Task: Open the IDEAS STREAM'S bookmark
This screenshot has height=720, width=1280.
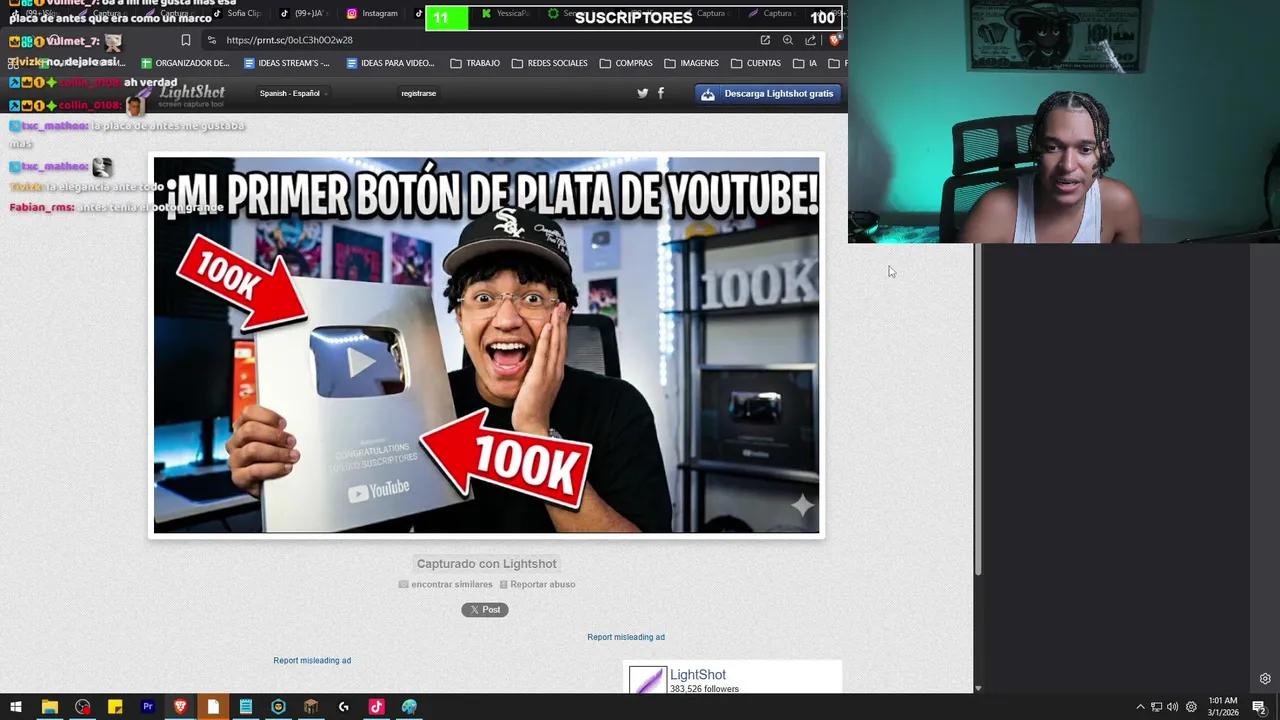Action: pyautogui.click(x=287, y=63)
